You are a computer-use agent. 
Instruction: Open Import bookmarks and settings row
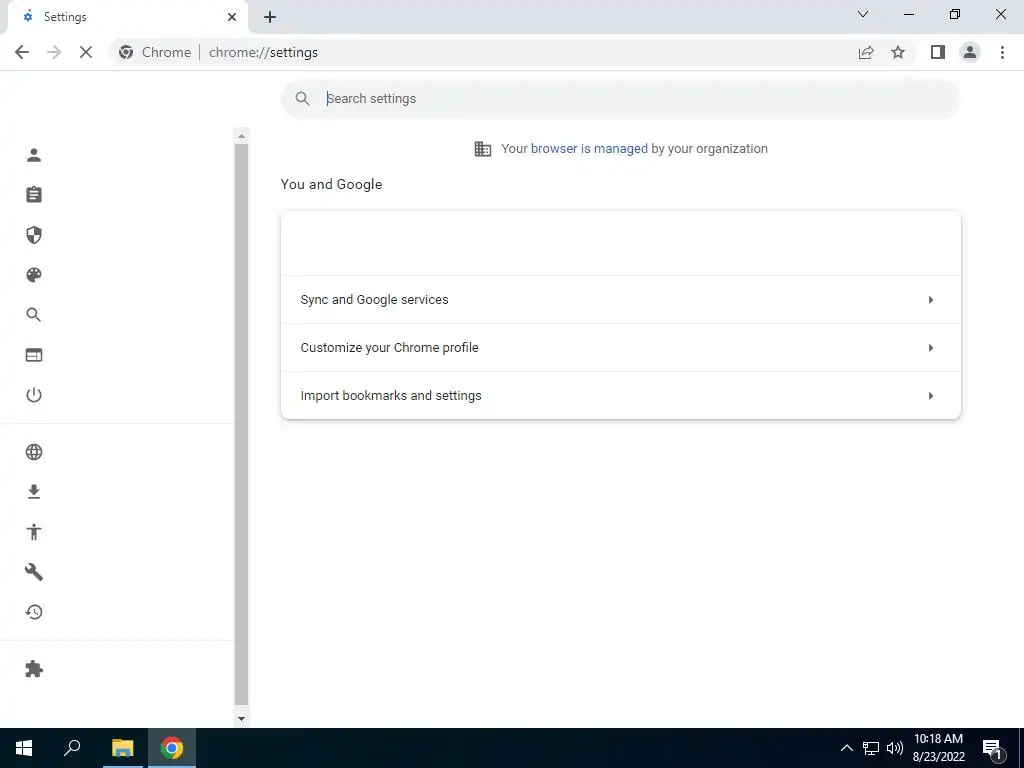620,396
